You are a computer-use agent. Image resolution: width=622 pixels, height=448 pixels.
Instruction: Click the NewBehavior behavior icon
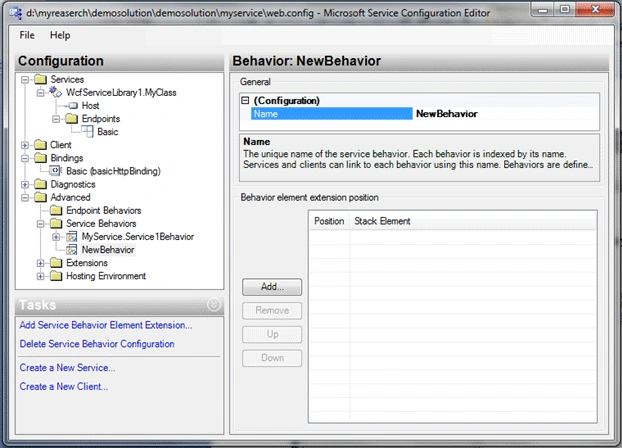point(72,250)
